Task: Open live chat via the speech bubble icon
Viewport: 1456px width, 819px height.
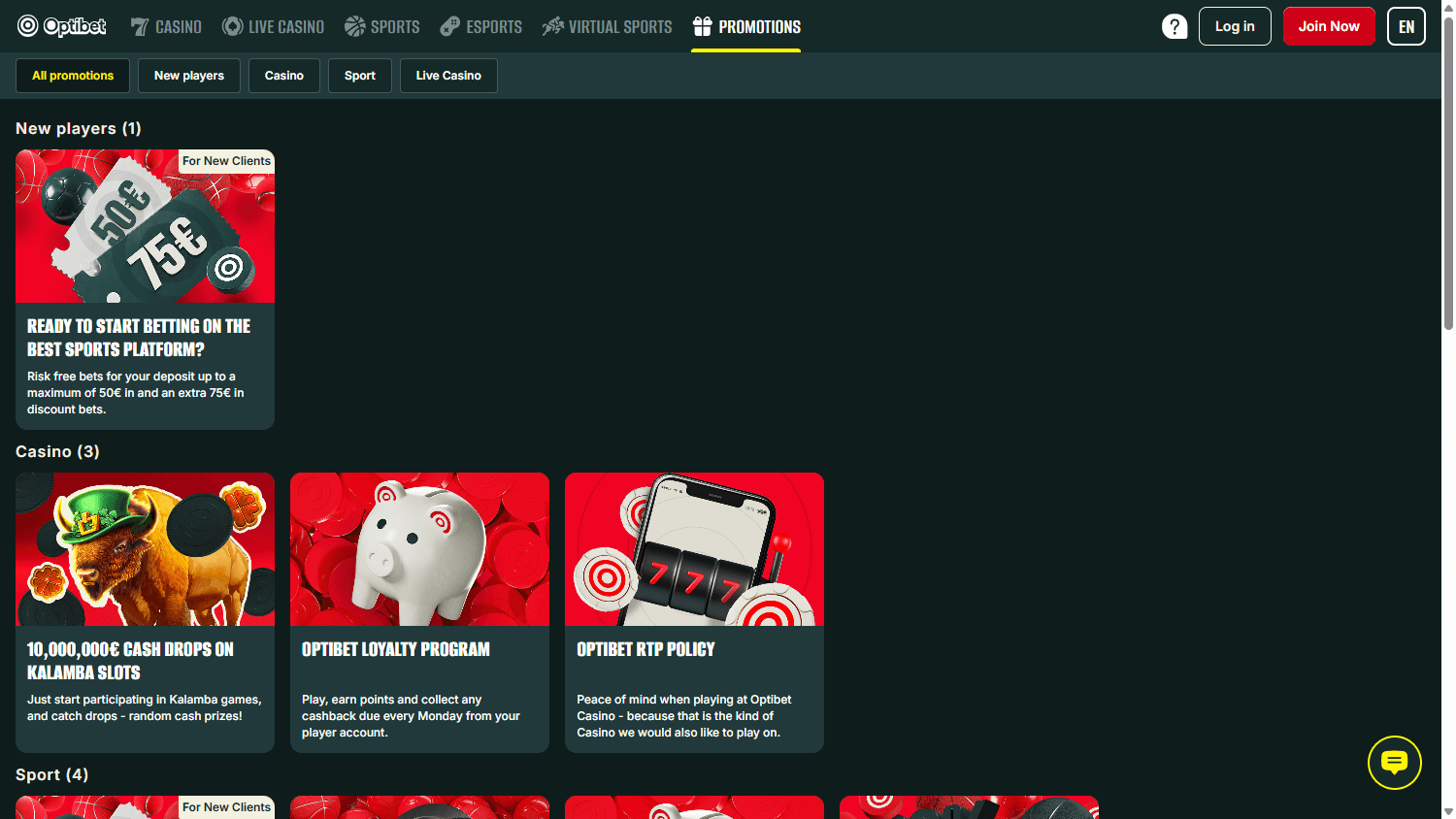Action: [1395, 763]
